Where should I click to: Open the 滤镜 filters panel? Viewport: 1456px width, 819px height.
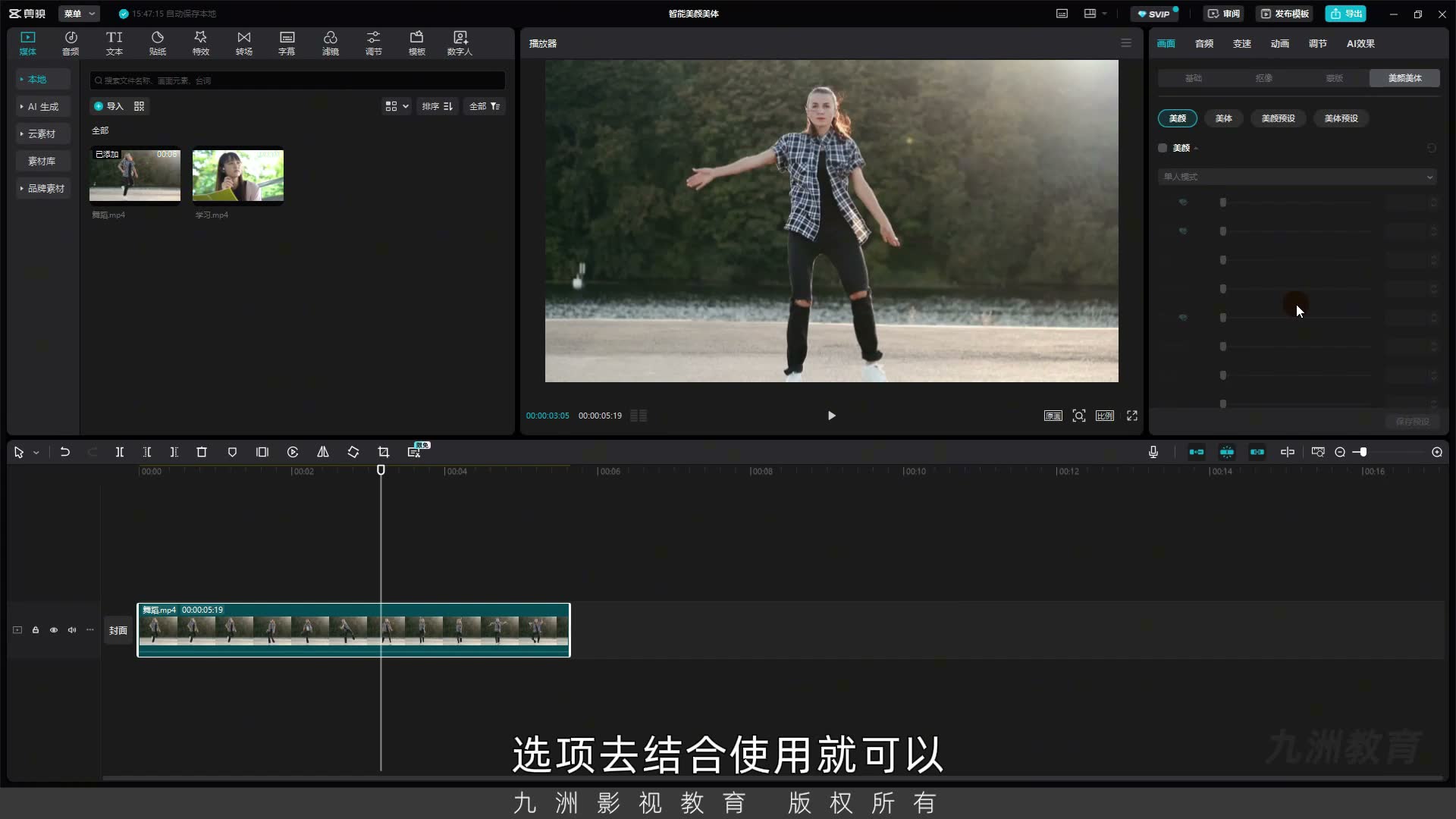[x=330, y=43]
